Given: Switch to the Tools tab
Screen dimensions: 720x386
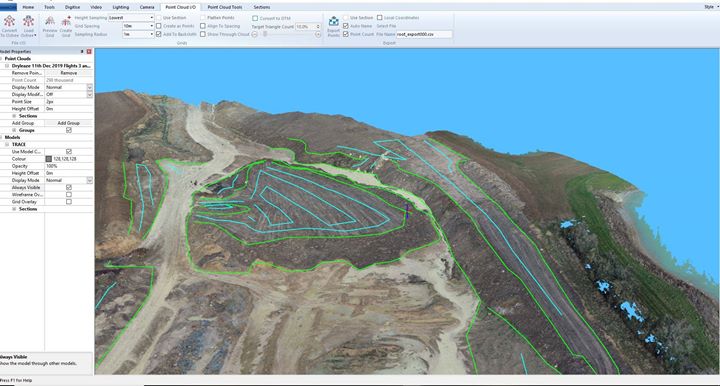Looking at the screenshot, I should 49,7.
